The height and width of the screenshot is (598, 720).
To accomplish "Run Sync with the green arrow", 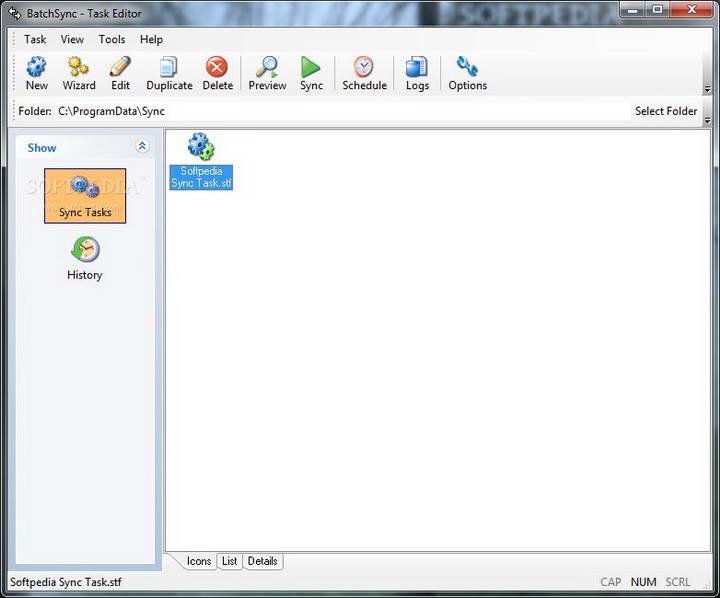I will (x=311, y=73).
